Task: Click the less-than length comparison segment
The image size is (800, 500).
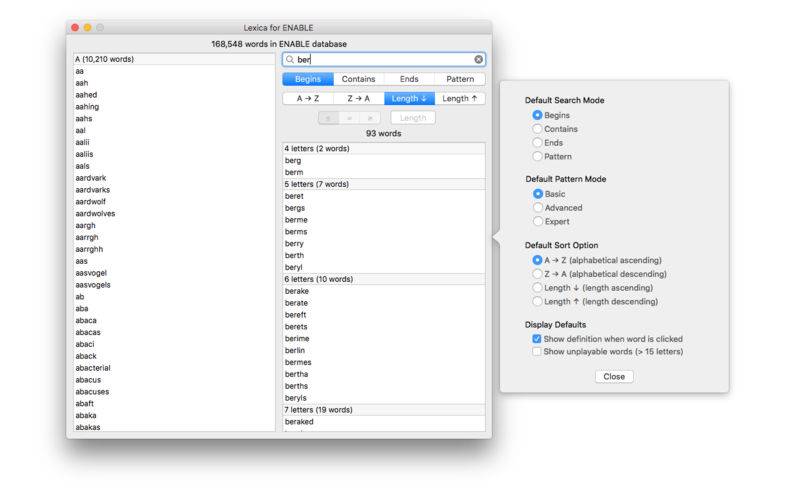Action: point(329,118)
